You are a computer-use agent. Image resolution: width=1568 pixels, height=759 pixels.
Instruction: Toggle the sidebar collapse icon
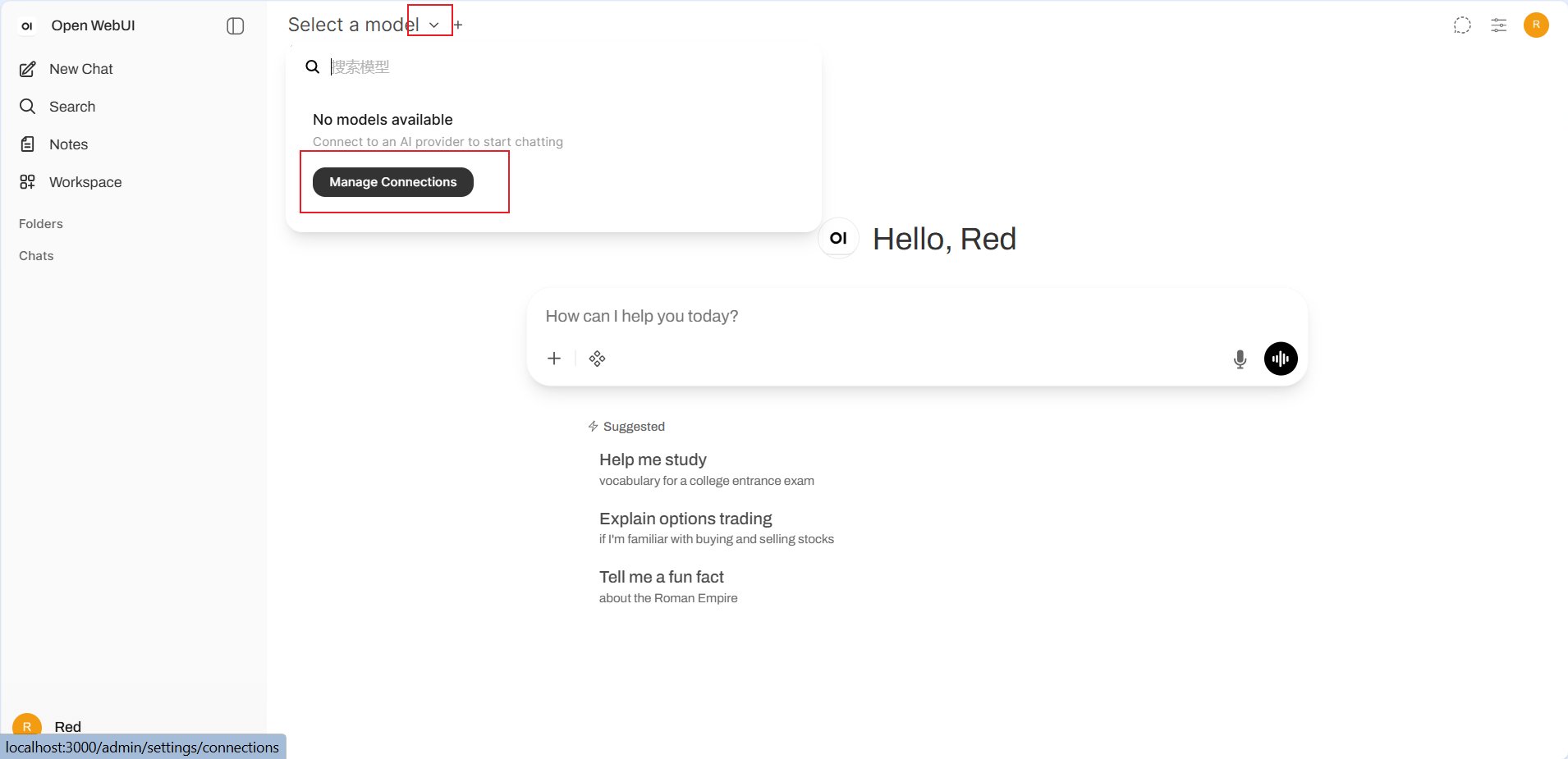pyautogui.click(x=235, y=25)
